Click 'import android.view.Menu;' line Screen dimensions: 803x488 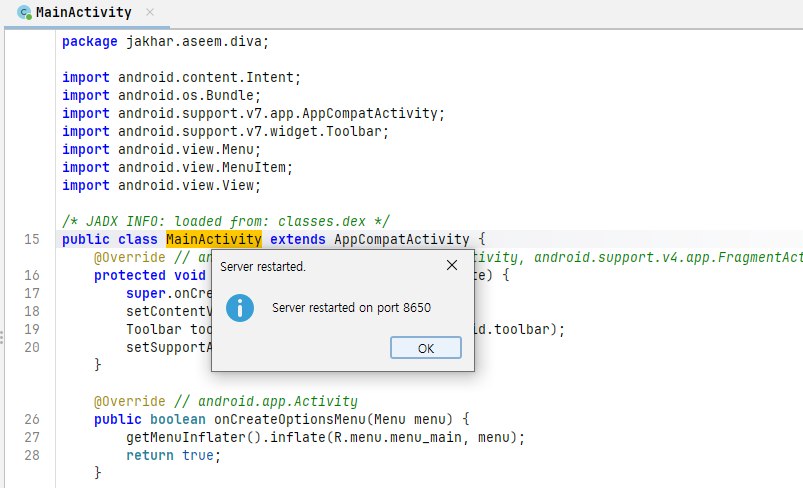161,149
